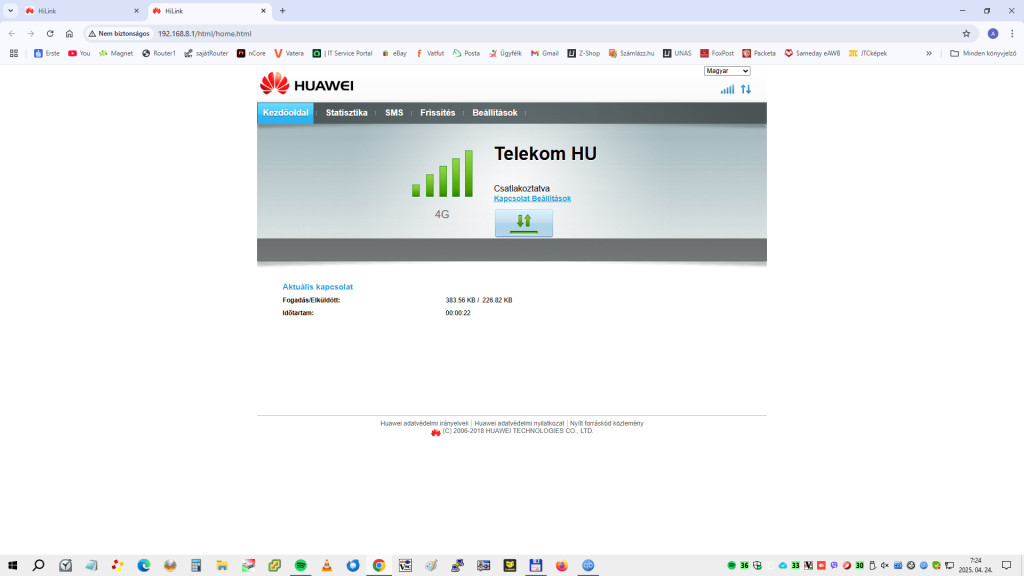Open Calculator from taskbar

click(196, 566)
